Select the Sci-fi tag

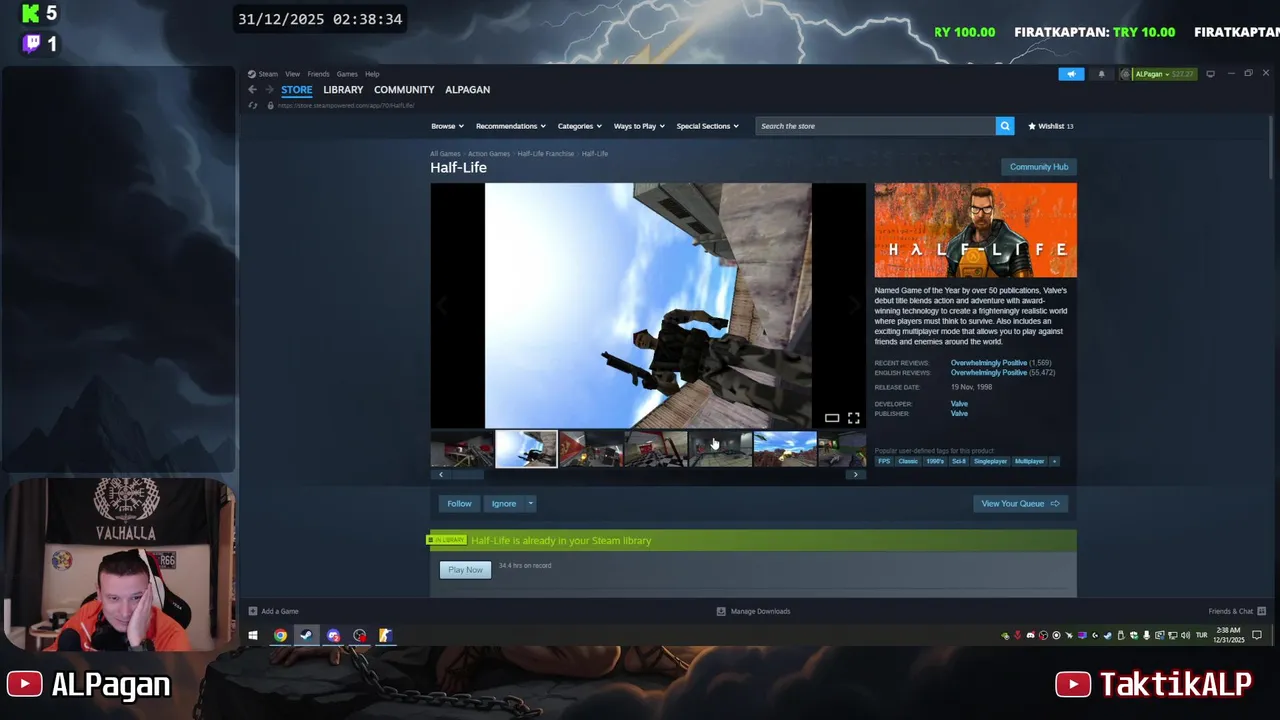pyautogui.click(x=959, y=461)
